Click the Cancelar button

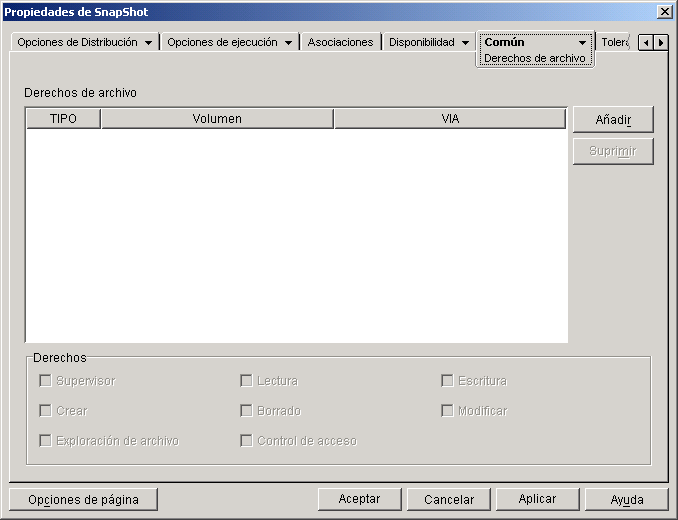click(x=449, y=499)
